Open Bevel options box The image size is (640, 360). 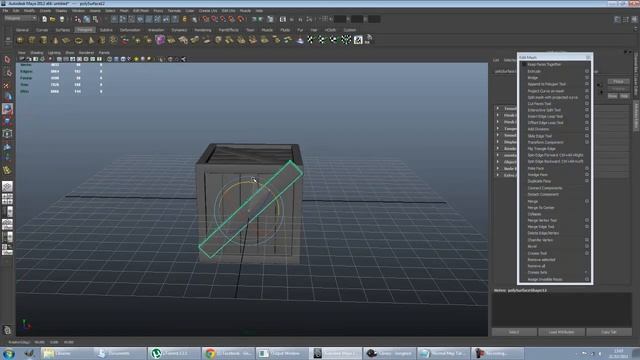(x=587, y=246)
